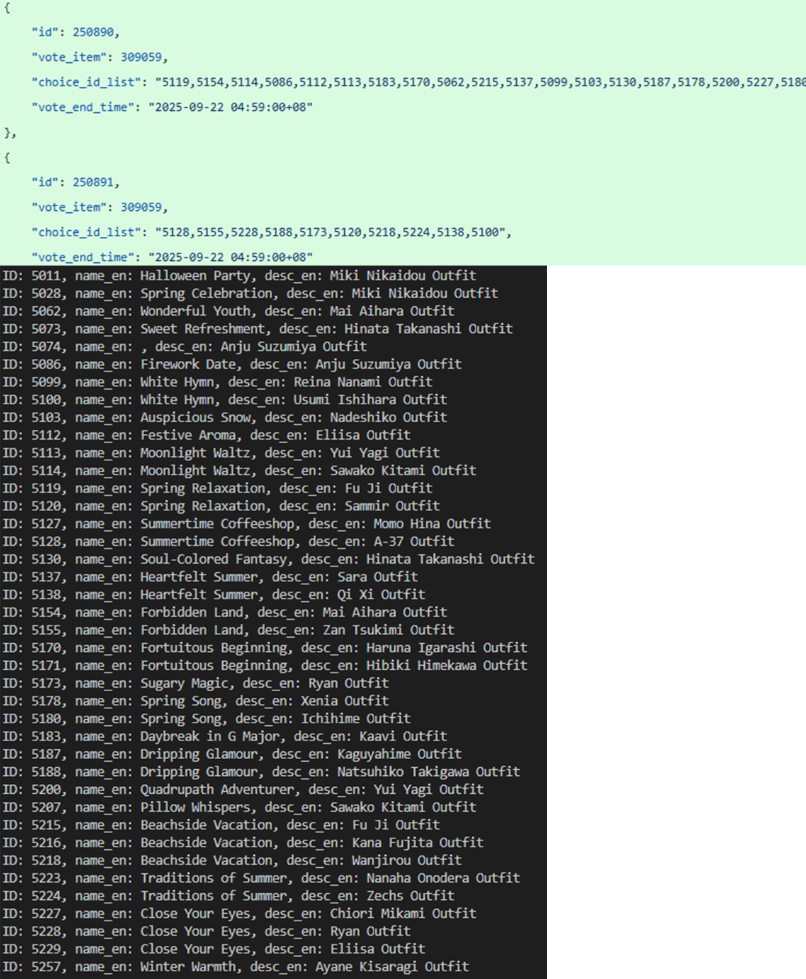Image resolution: width=806 pixels, height=979 pixels.
Task: Select Traditions of Summer Zechs row
Action: click(229, 895)
